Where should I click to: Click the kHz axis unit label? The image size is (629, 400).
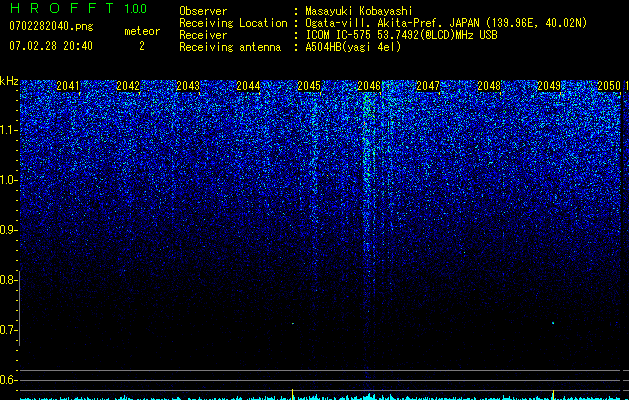pos(9,81)
